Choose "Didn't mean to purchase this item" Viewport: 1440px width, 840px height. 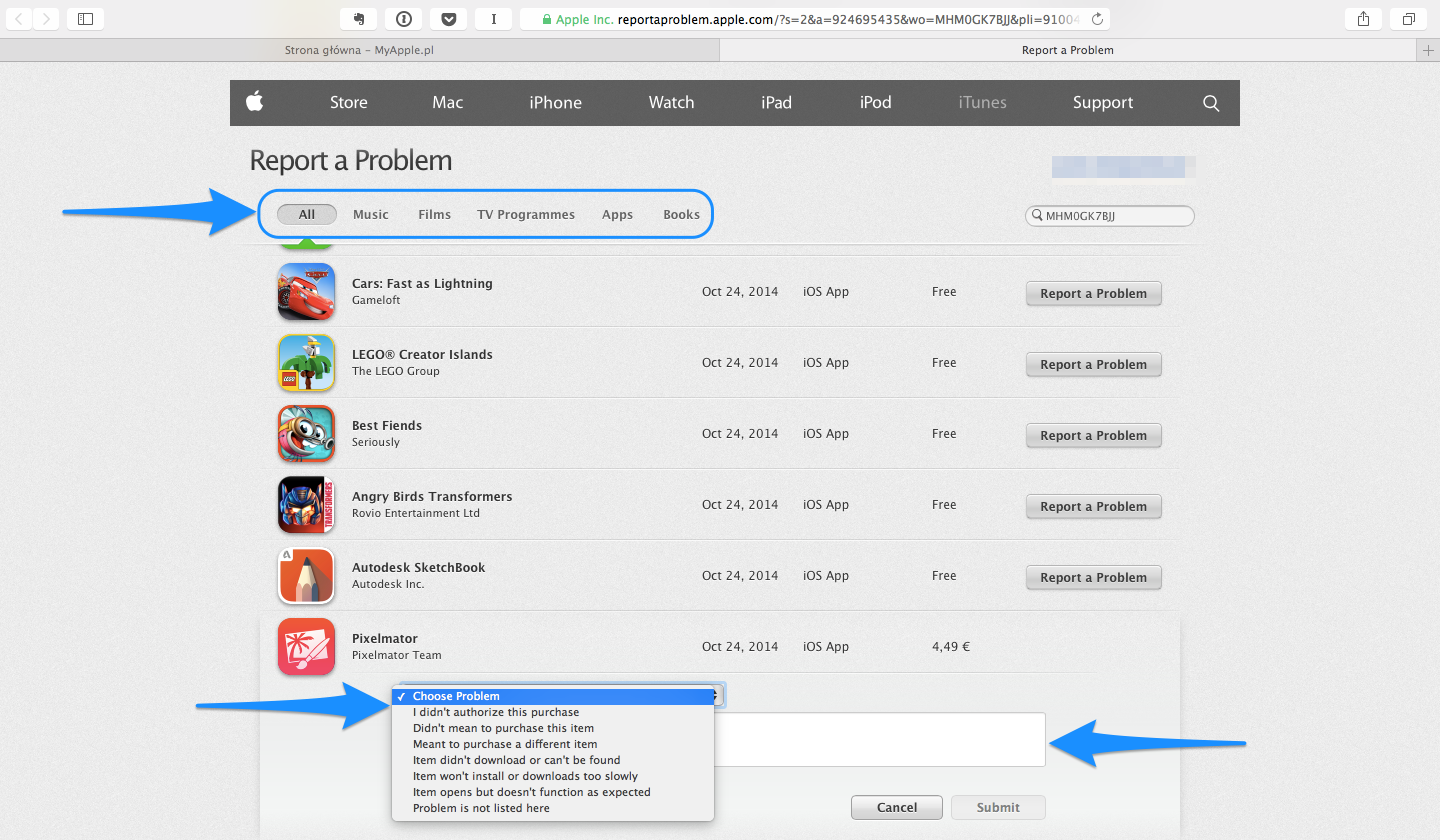tap(553, 728)
